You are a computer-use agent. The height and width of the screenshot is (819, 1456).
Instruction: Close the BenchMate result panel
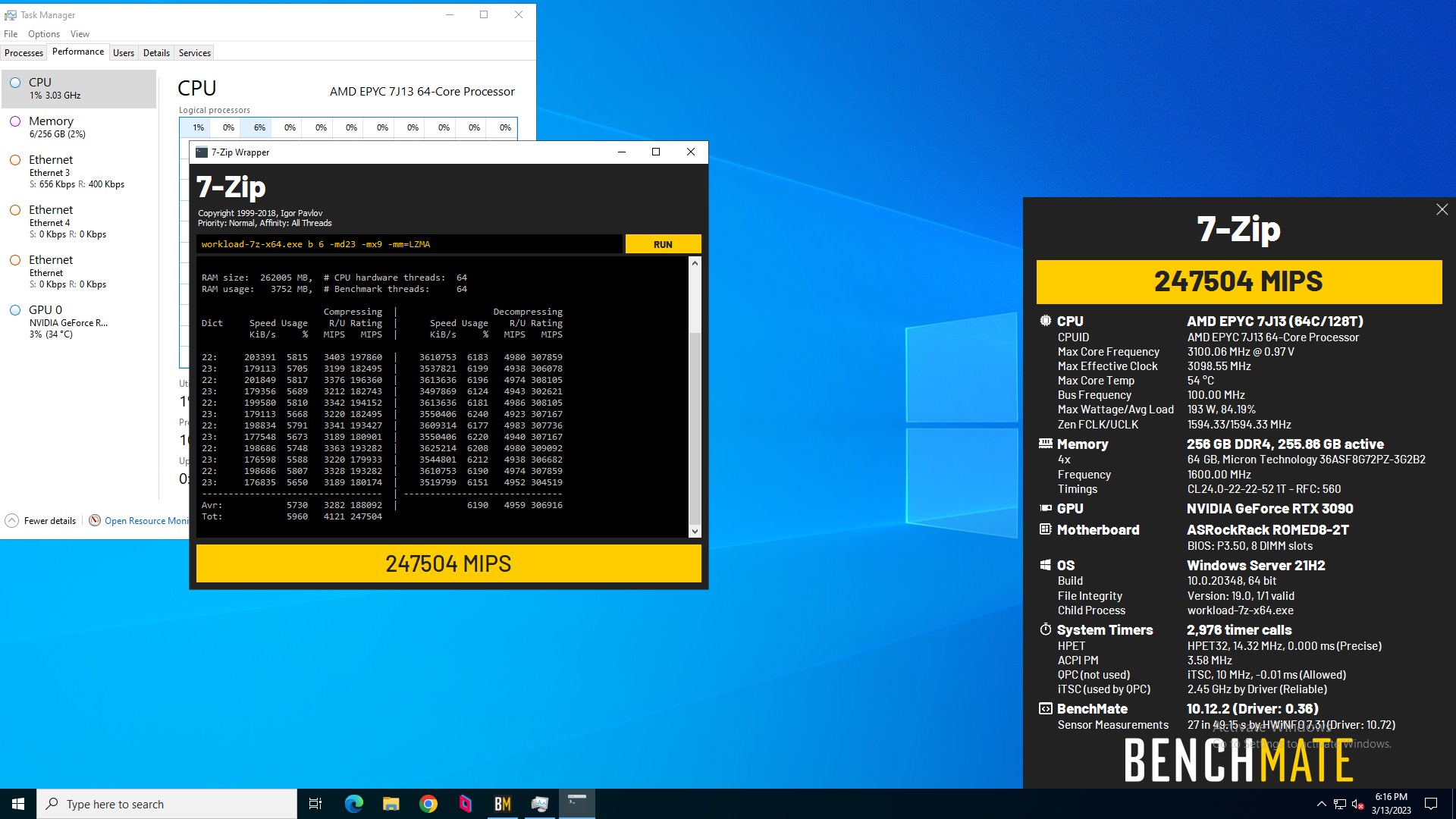1442,209
